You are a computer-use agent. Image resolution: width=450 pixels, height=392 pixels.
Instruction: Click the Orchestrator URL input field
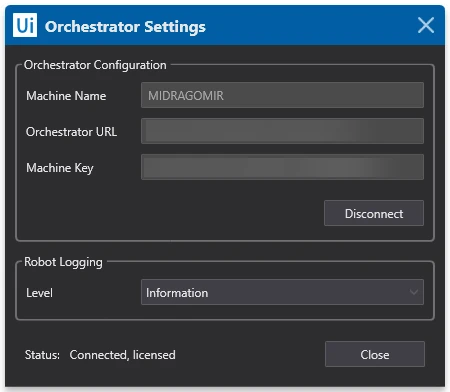pos(282,131)
